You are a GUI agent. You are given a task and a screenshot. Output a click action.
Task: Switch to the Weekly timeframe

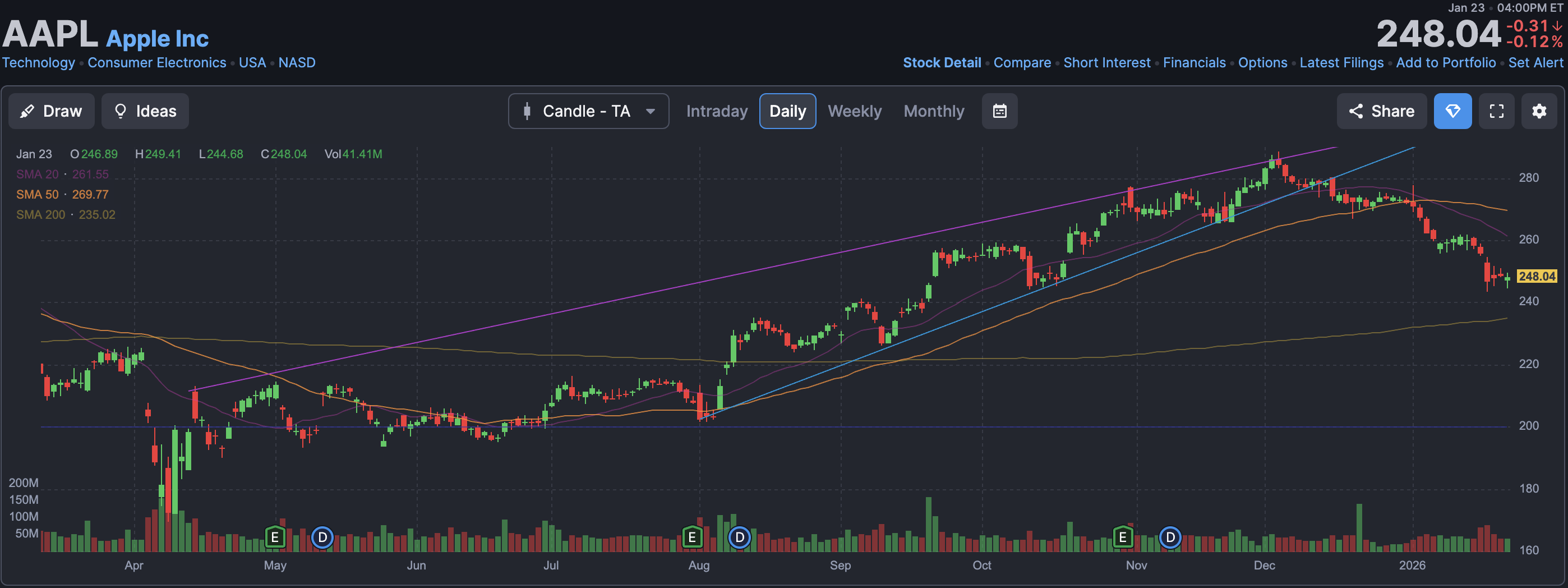[x=854, y=111]
